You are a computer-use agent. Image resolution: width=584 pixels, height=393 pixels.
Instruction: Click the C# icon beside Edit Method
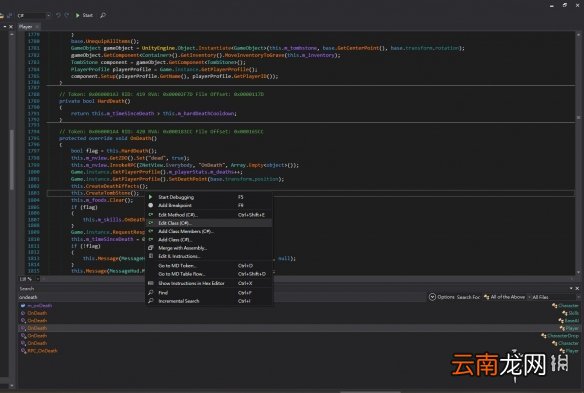pyautogui.click(x=150, y=215)
